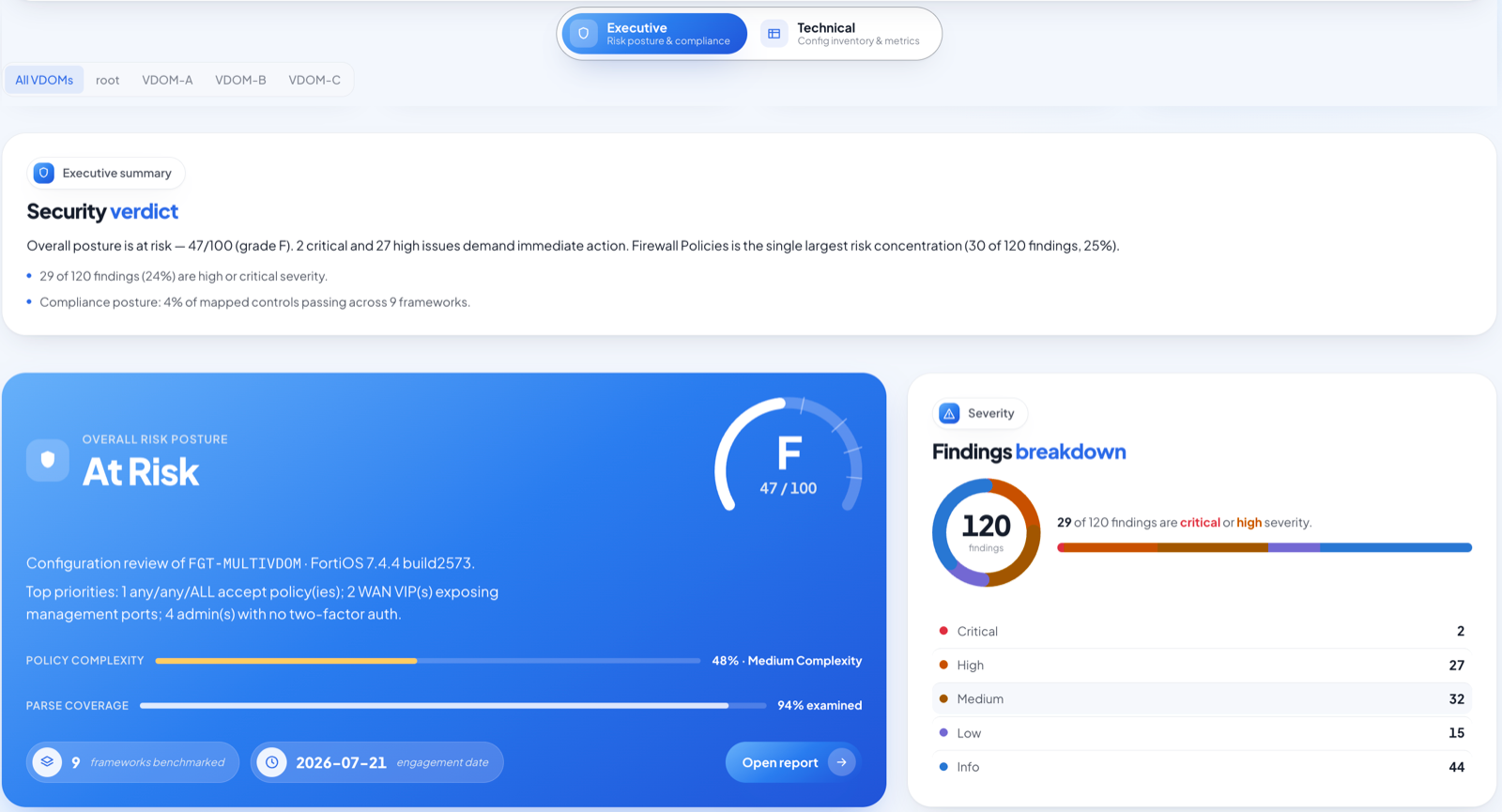Select the root VDOM filter
1502x812 pixels.
coord(108,80)
